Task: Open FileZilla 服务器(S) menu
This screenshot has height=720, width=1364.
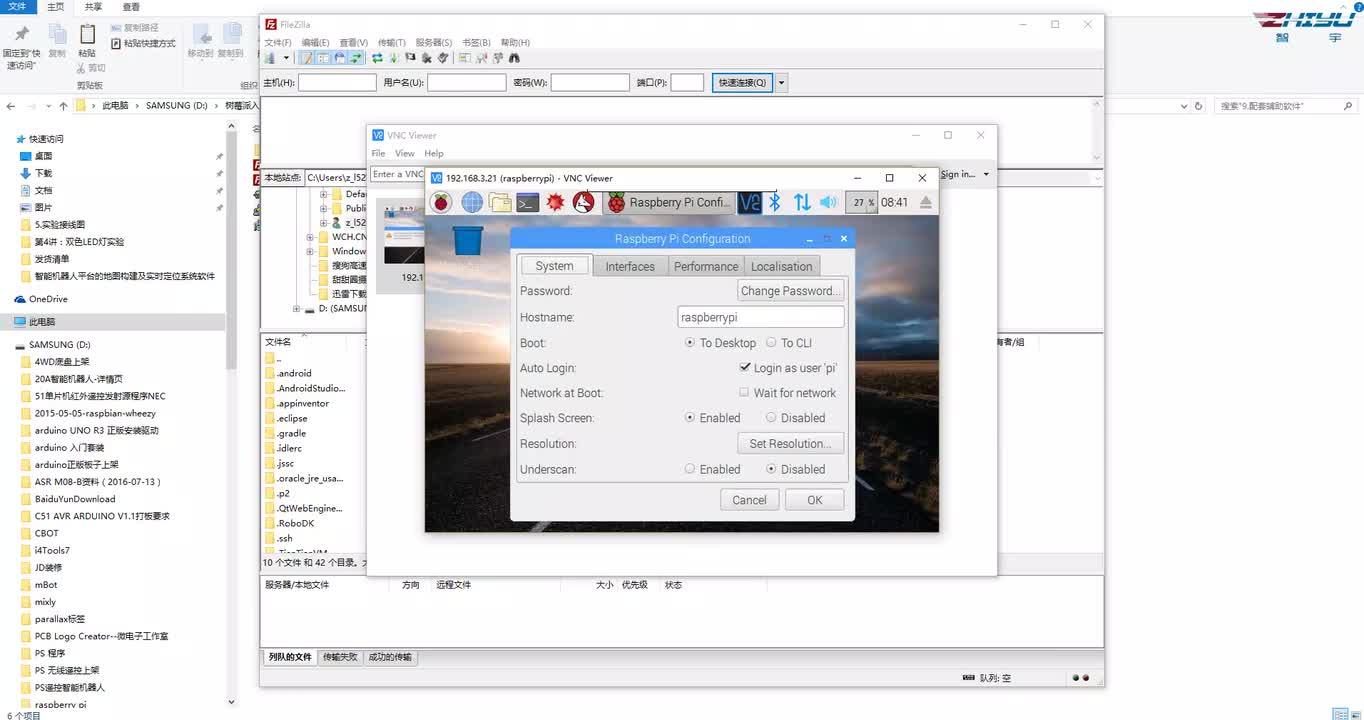Action: pyautogui.click(x=434, y=43)
